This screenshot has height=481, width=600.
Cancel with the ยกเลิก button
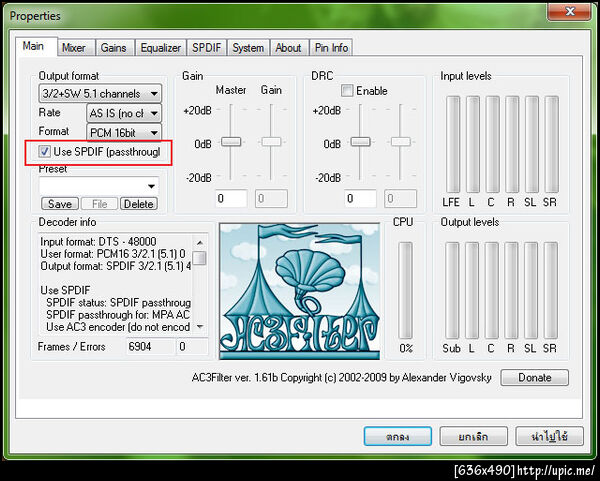473,436
